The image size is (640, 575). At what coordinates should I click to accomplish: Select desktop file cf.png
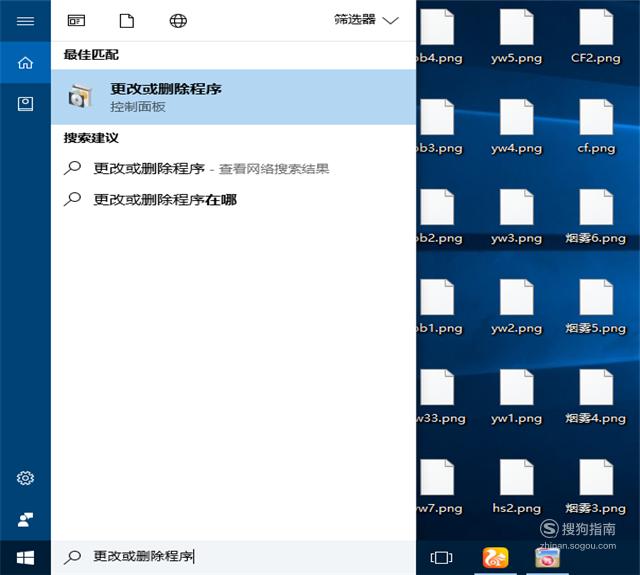tap(596, 127)
